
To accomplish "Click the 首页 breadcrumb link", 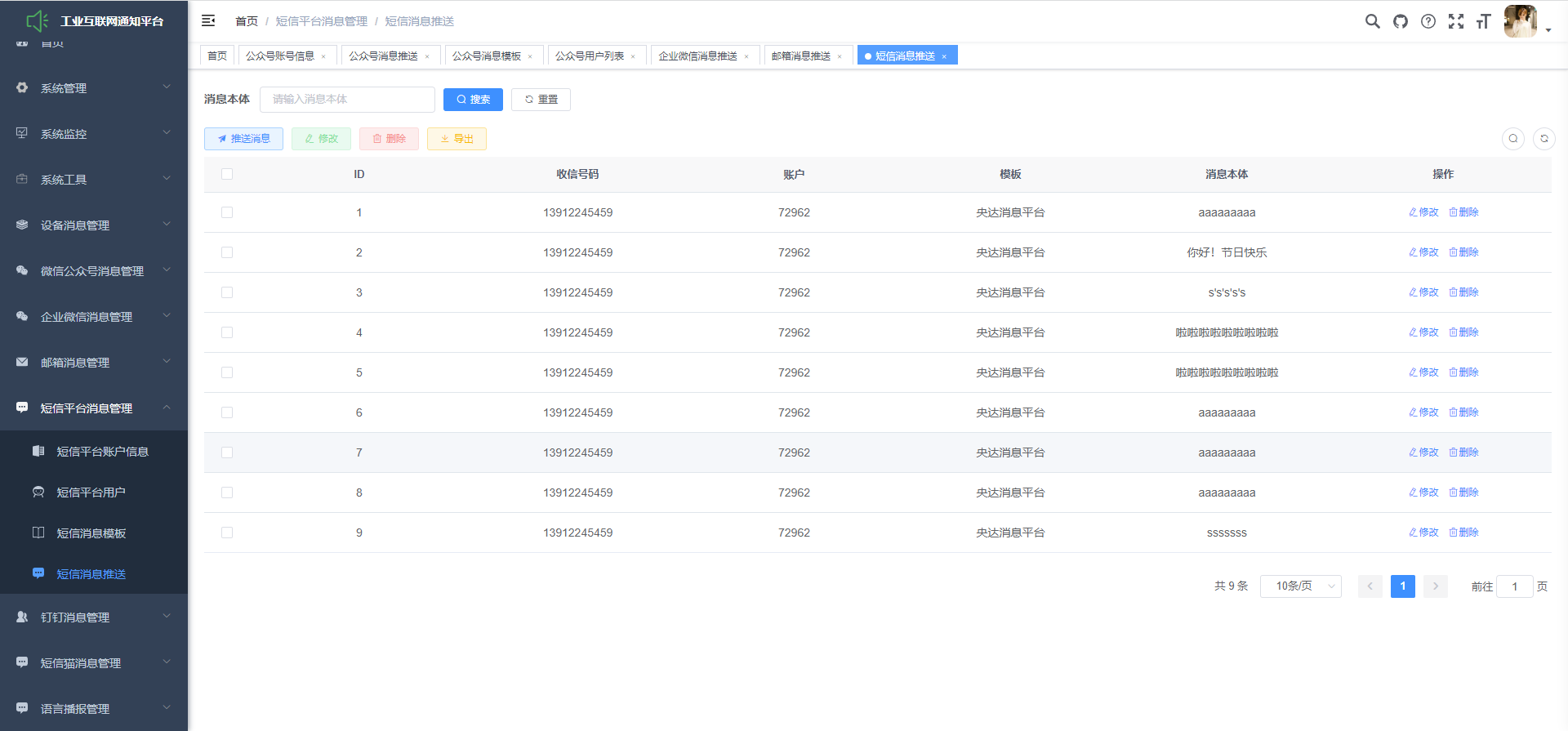I will click(247, 21).
